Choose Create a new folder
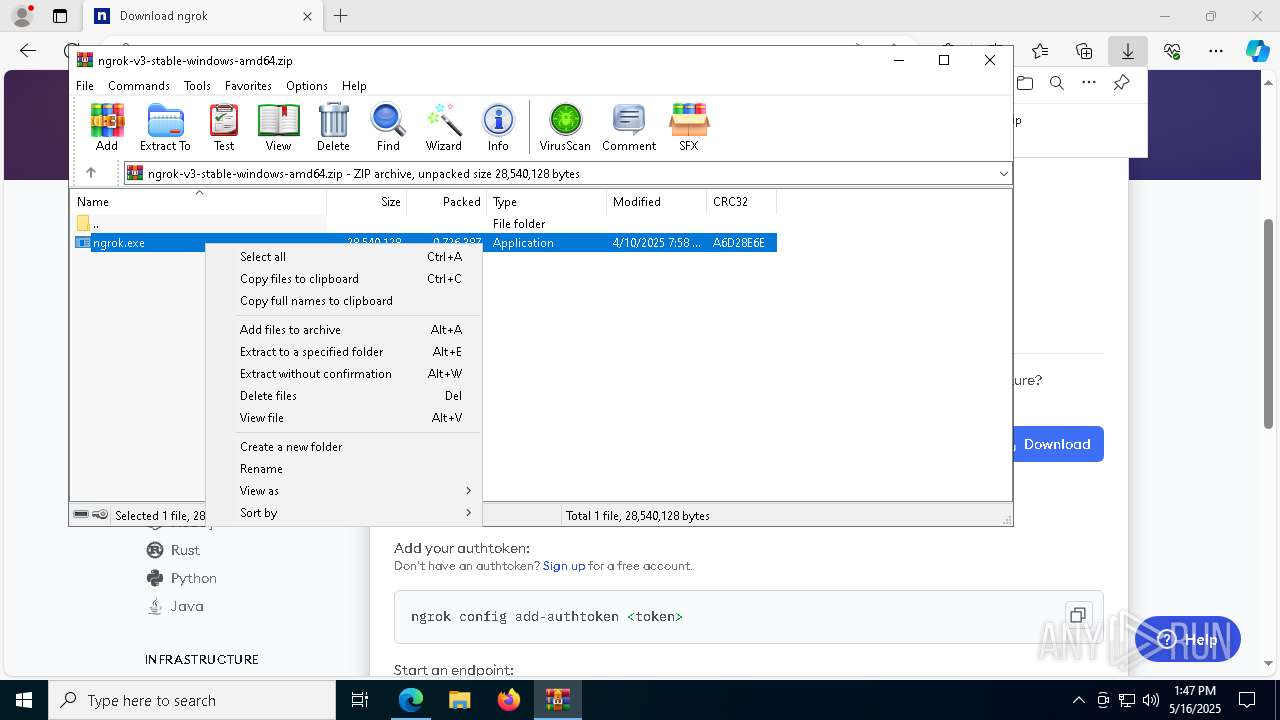1280x720 pixels. pos(344,446)
